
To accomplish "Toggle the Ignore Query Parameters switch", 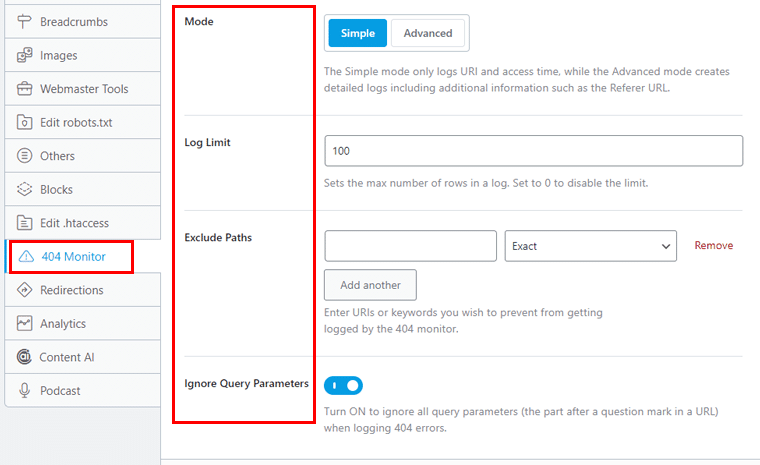I will click(x=344, y=385).
